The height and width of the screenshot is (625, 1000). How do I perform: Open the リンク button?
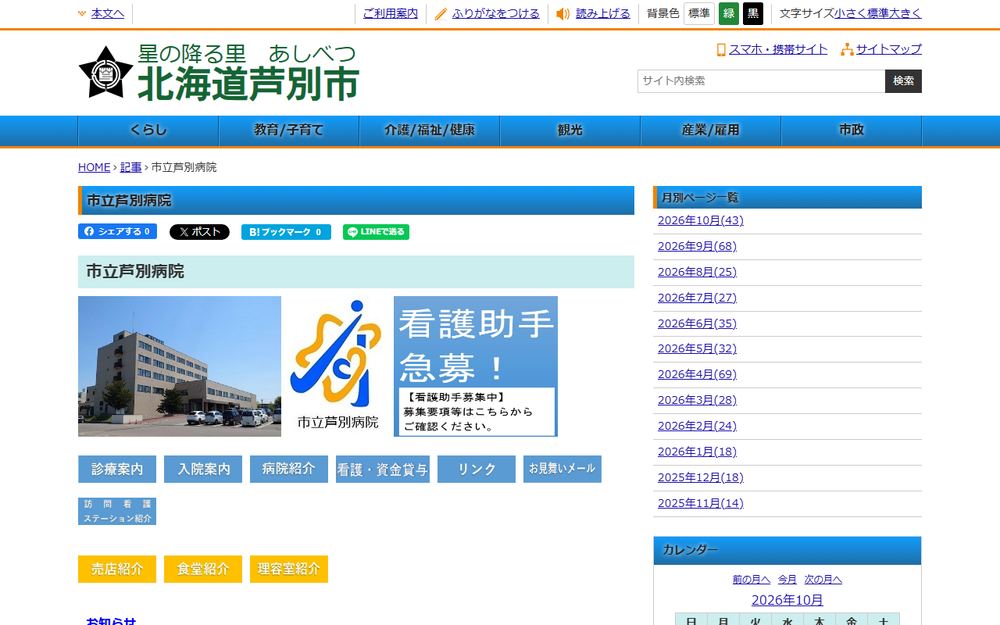pyautogui.click(x=476, y=469)
